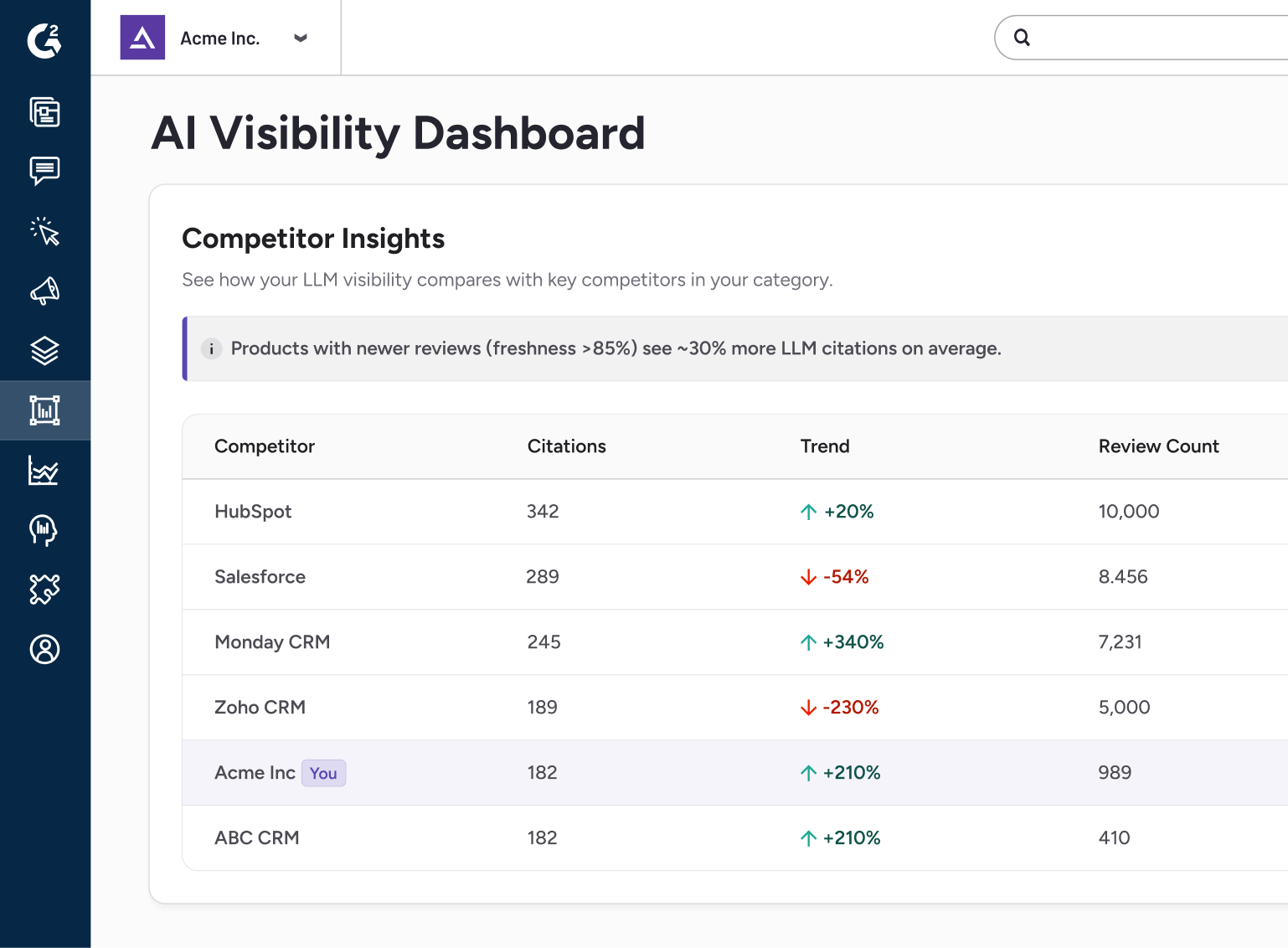Click the You badge beside Acme Inc
Image resolution: width=1288 pixels, height=948 pixels.
[x=323, y=773]
